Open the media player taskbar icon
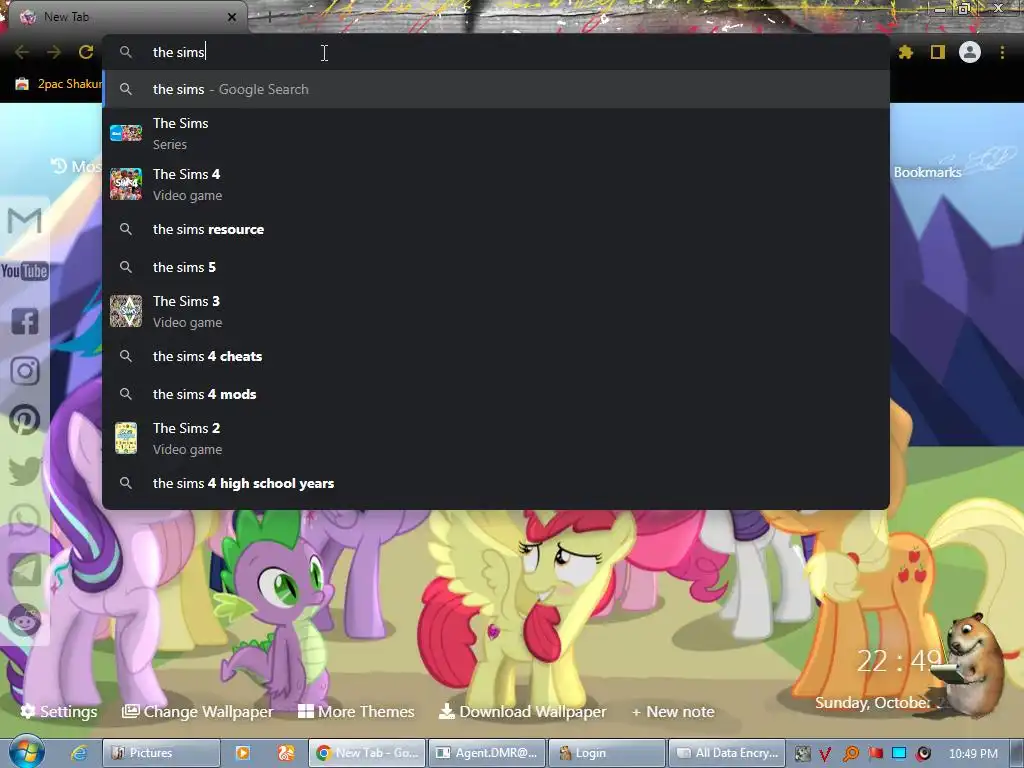The height and width of the screenshot is (768, 1024). tap(242, 753)
